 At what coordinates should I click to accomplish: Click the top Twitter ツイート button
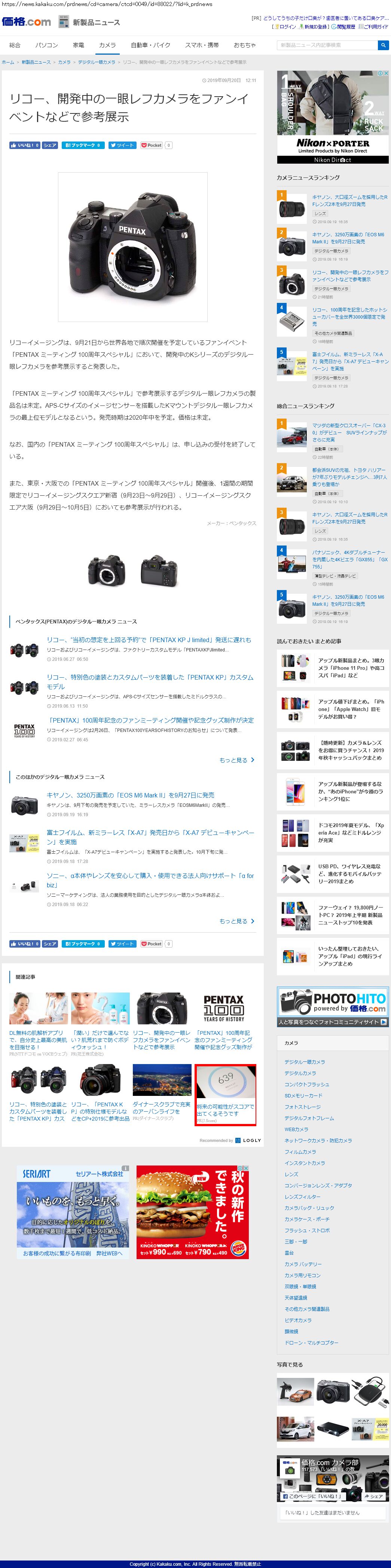coord(122,146)
